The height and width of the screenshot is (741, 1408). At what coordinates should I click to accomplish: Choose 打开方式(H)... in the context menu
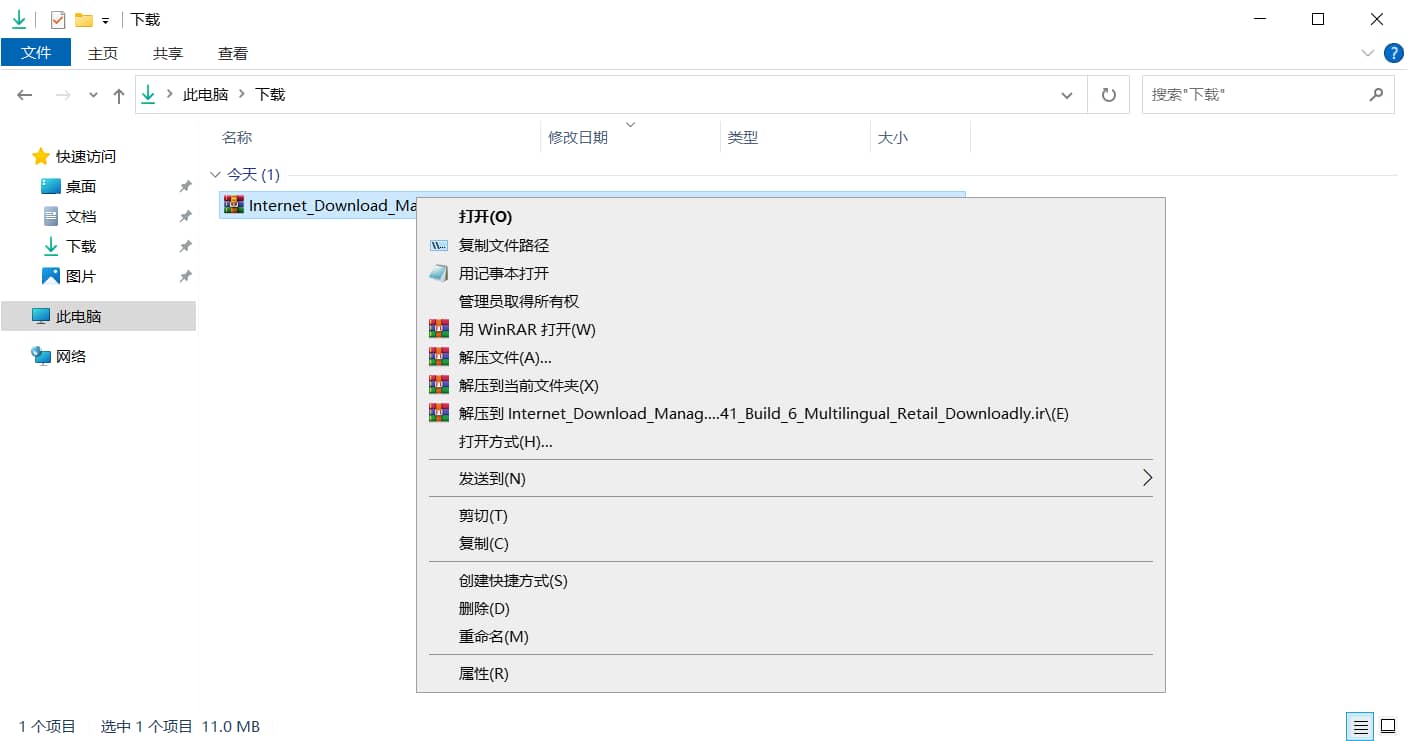790,441
